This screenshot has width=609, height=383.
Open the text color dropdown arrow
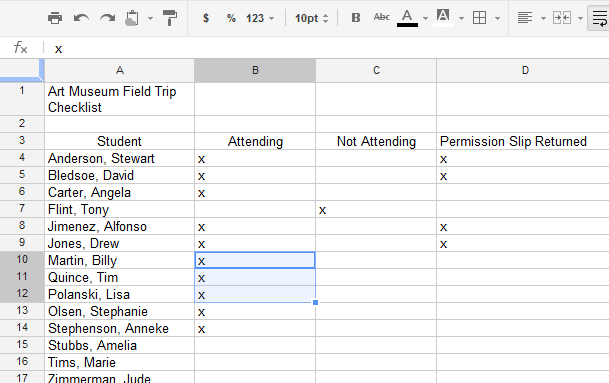[425, 18]
